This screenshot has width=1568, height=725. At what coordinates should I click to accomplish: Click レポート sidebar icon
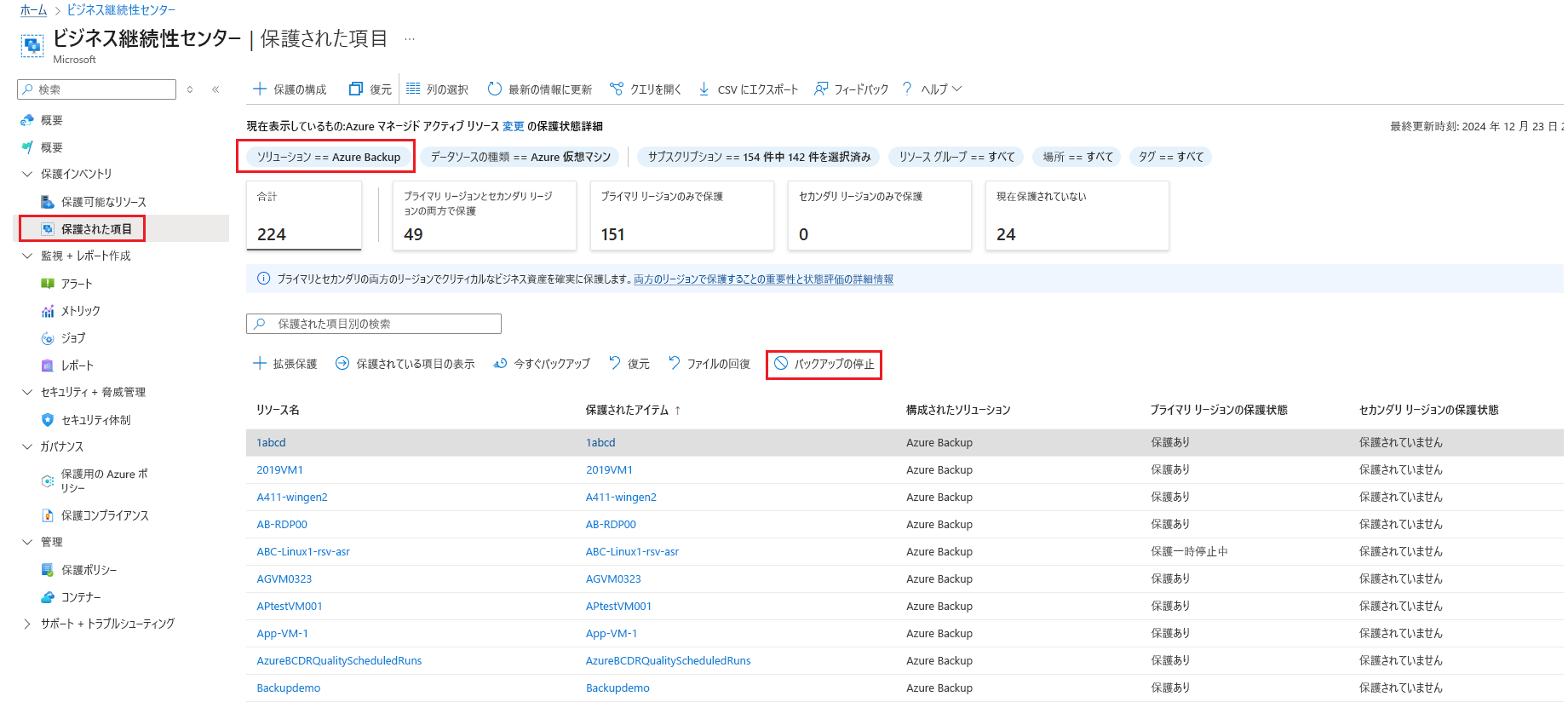(x=48, y=365)
